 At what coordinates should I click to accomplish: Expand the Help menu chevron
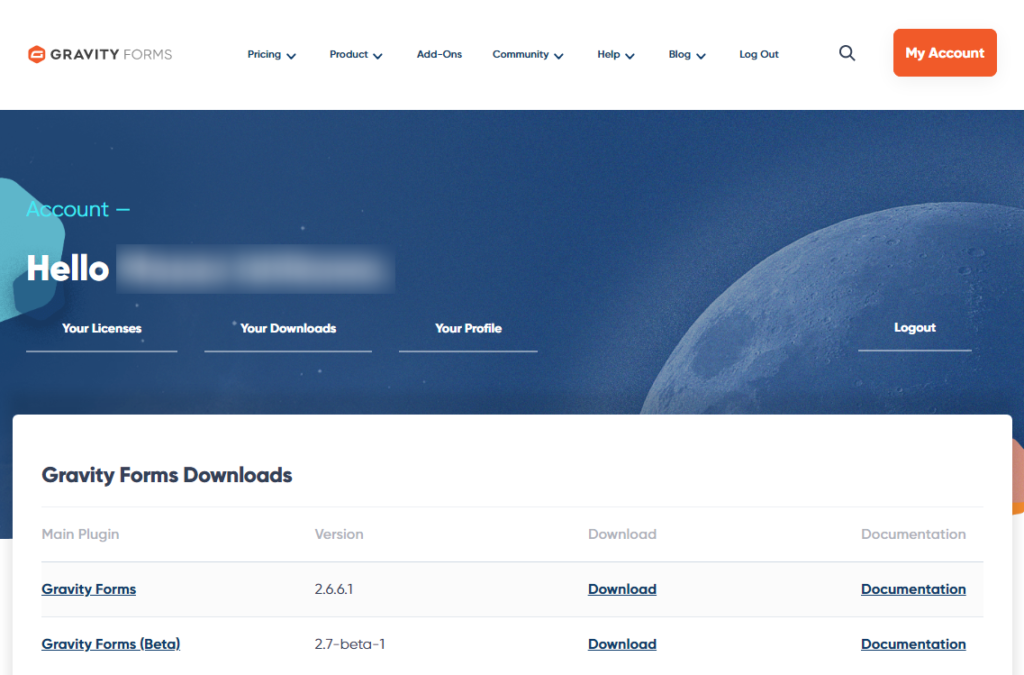point(630,56)
